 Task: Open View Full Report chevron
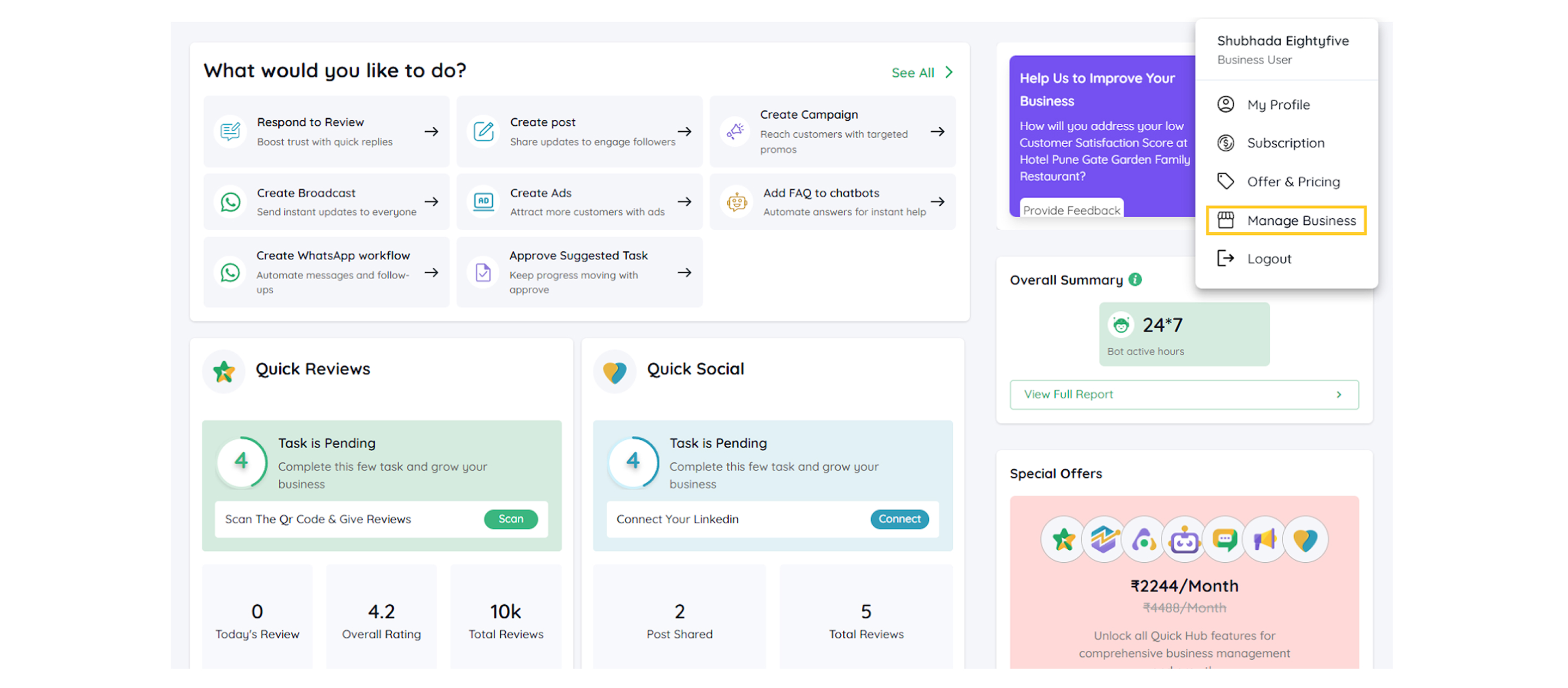(x=1339, y=395)
